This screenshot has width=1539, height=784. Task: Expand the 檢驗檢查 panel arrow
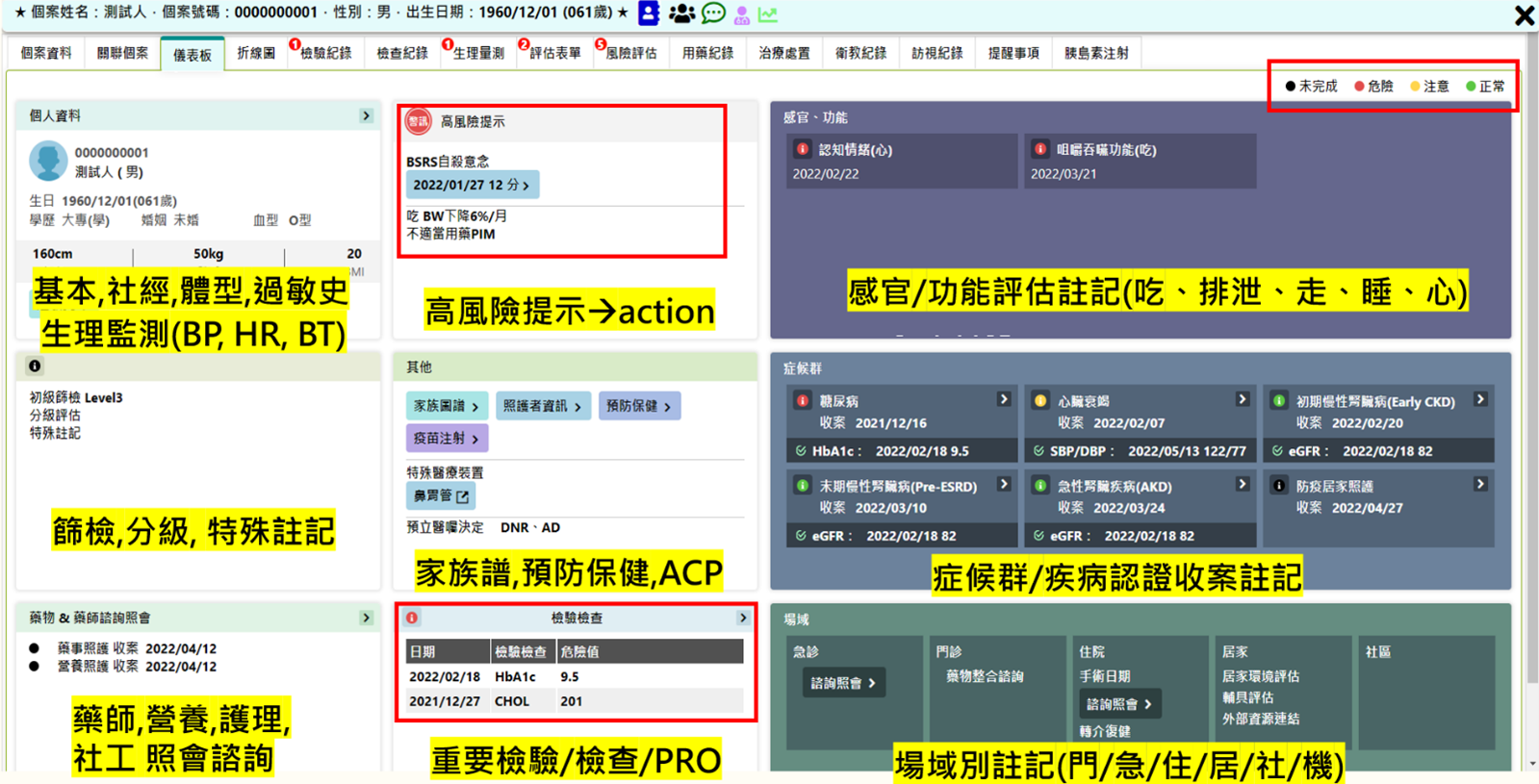click(x=742, y=618)
